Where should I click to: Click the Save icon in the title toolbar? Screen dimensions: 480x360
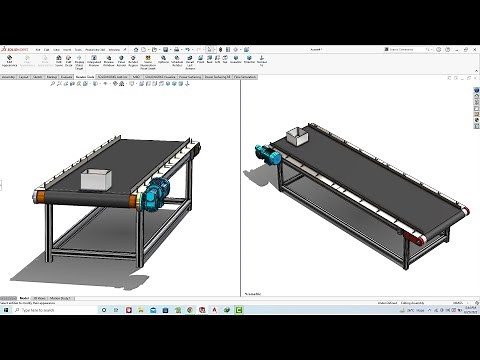click(165, 49)
